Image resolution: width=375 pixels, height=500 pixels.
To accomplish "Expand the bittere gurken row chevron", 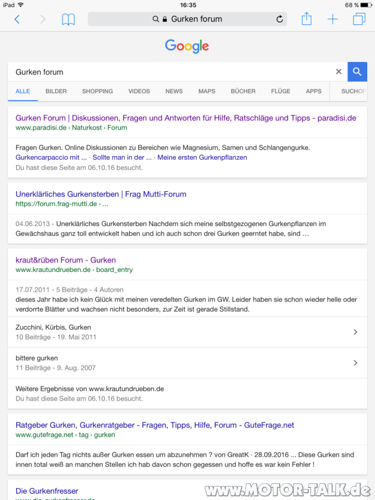I will [x=355, y=363].
